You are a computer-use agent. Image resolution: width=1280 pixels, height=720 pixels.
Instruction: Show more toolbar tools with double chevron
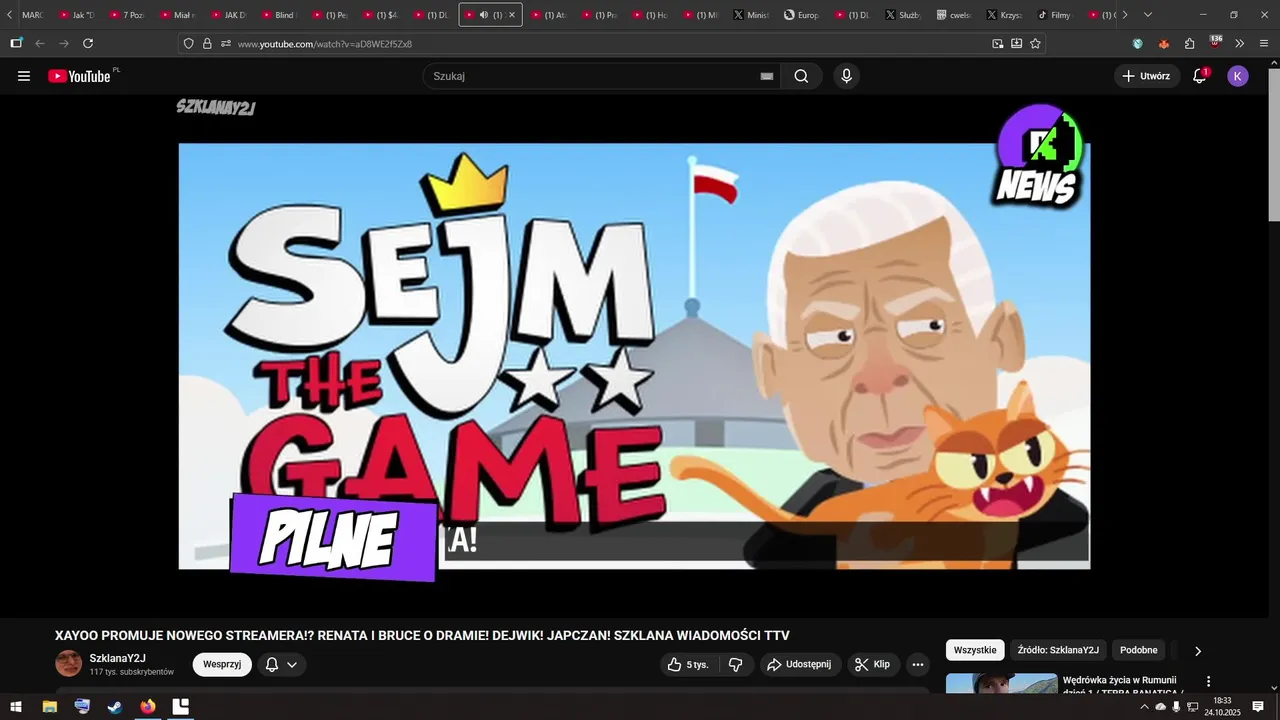pyautogui.click(x=1240, y=43)
